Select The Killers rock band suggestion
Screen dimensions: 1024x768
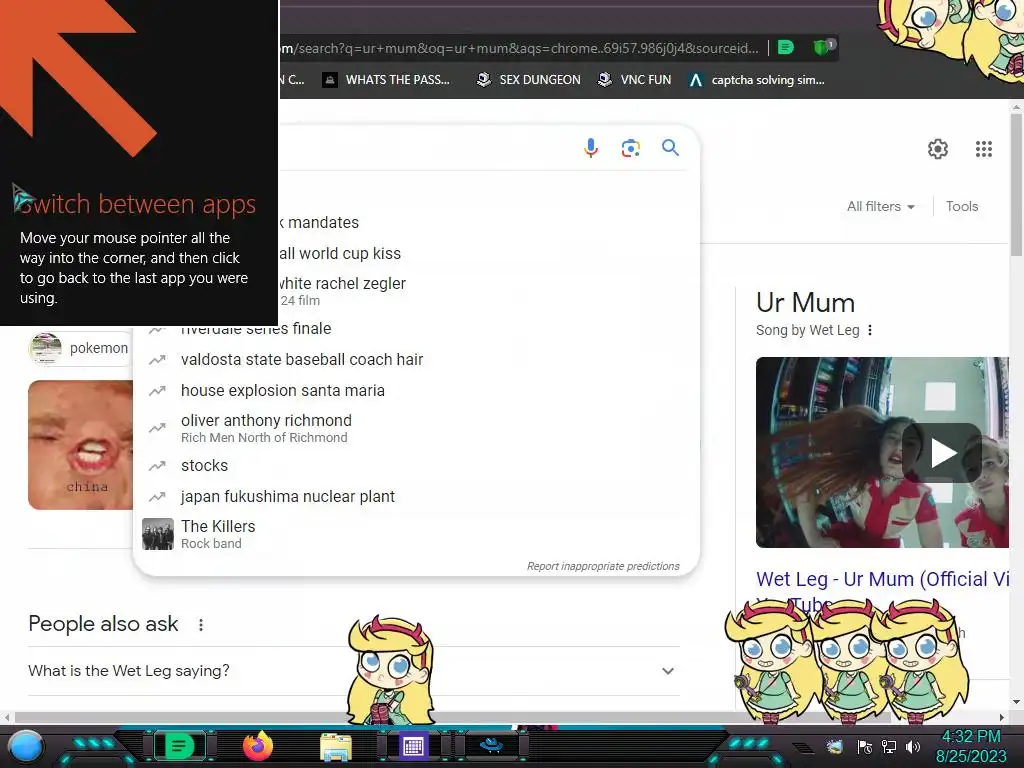pyautogui.click(x=416, y=534)
